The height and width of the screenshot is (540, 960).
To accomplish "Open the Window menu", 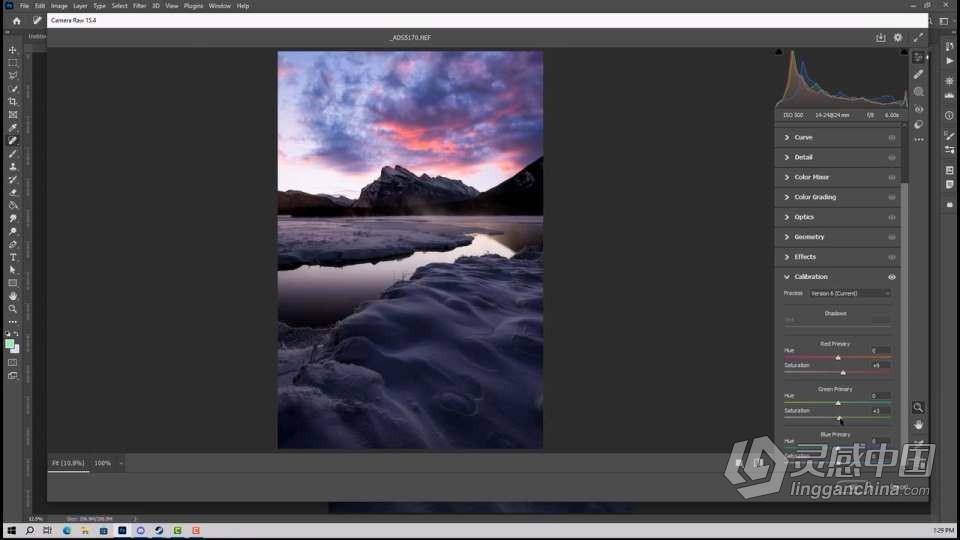I will pos(219,6).
